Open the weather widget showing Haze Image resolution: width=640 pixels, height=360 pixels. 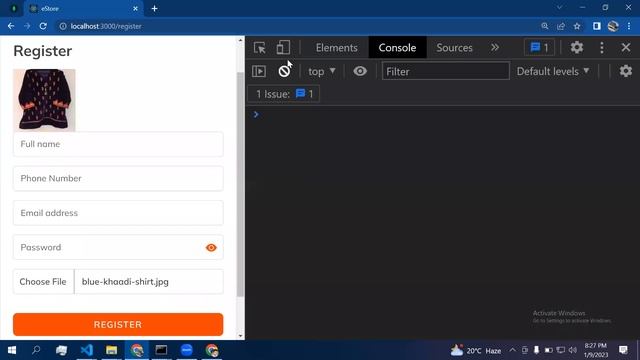[476, 350]
